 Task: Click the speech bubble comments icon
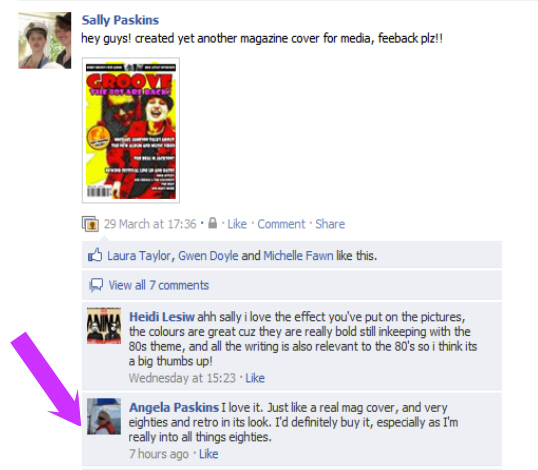pos(96,285)
